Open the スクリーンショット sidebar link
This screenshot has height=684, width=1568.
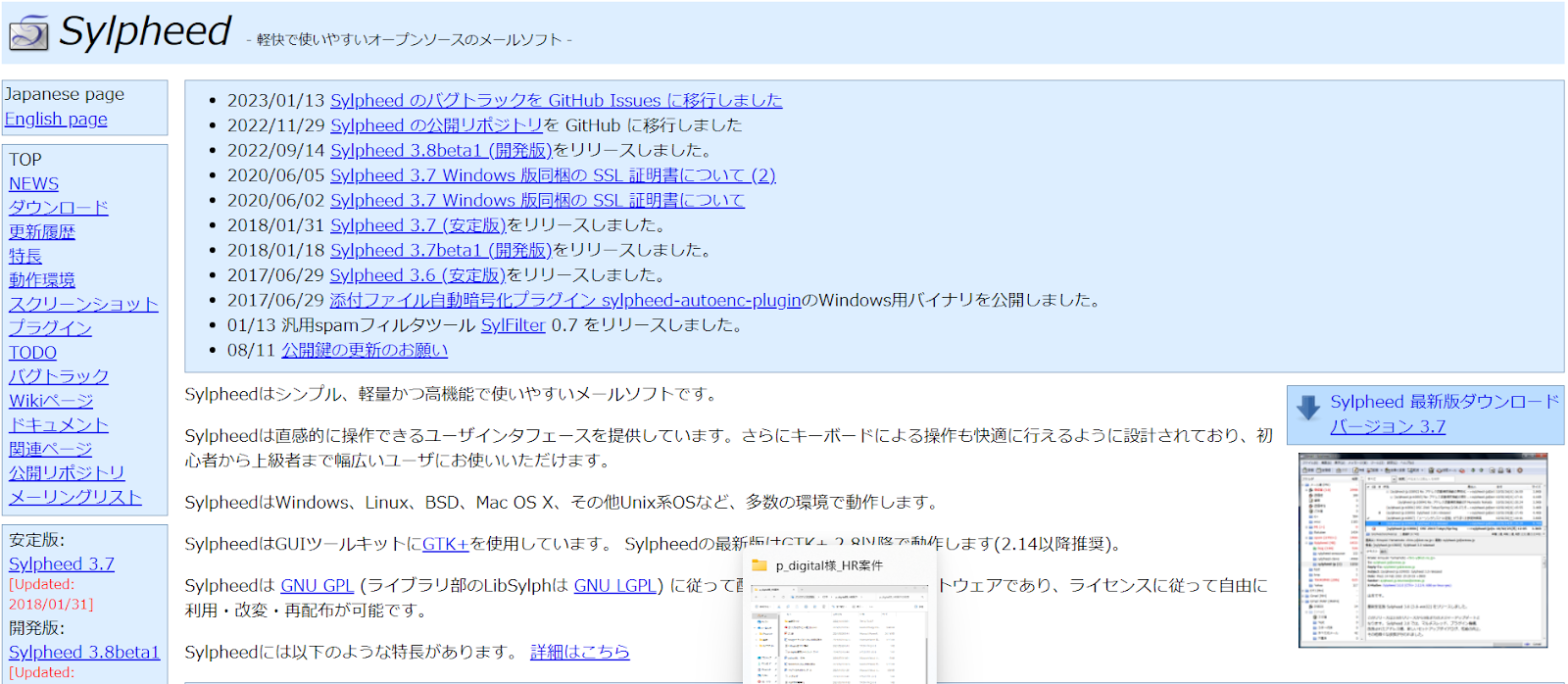[83, 304]
